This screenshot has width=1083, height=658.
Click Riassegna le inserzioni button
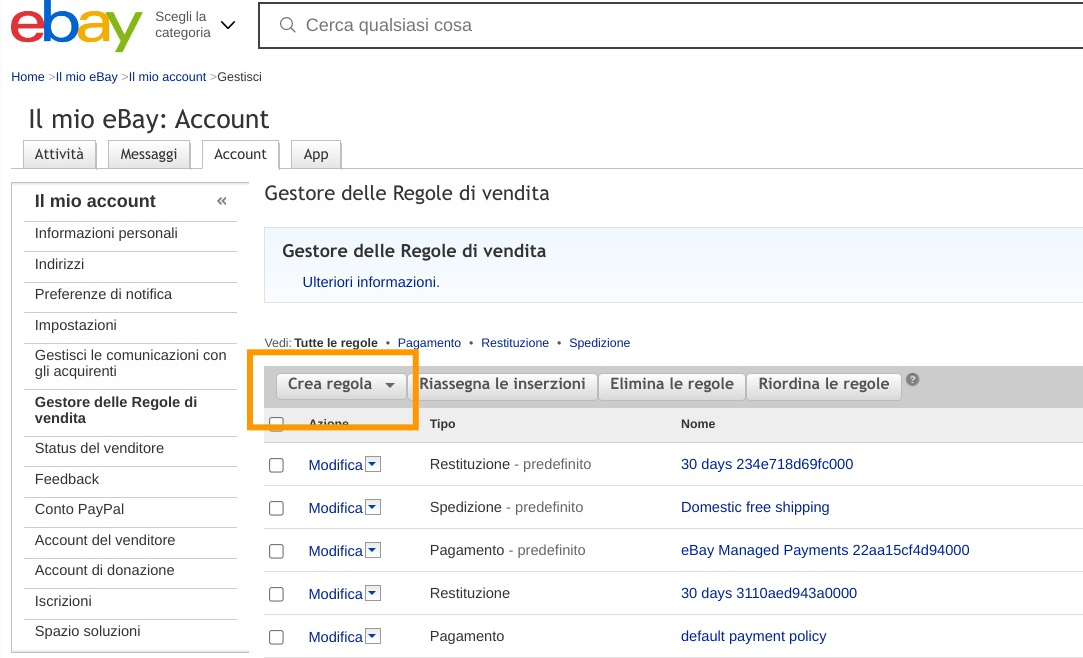[x=502, y=385]
